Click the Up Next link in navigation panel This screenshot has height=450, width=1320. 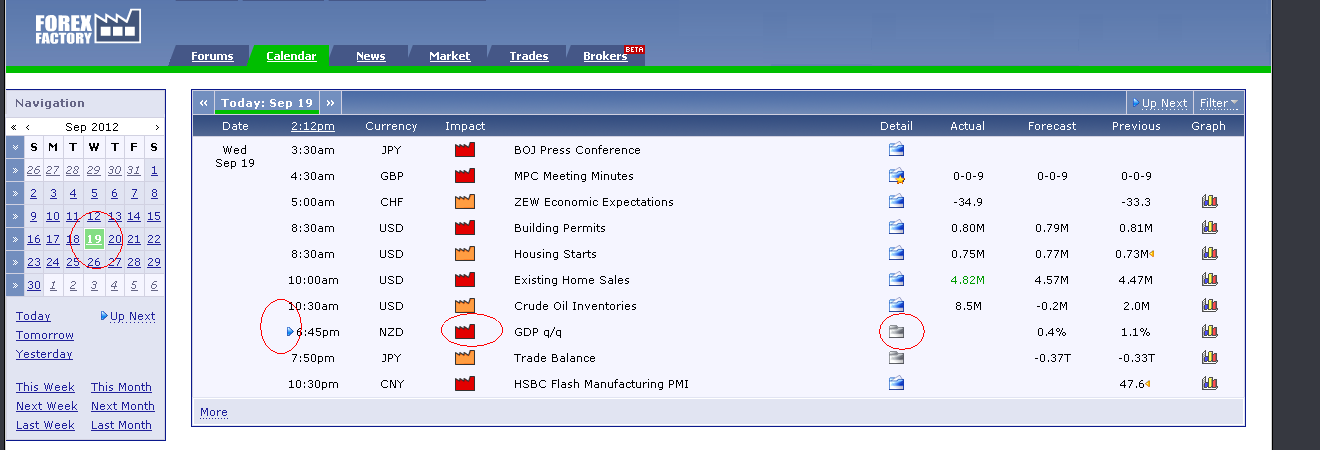coord(128,316)
